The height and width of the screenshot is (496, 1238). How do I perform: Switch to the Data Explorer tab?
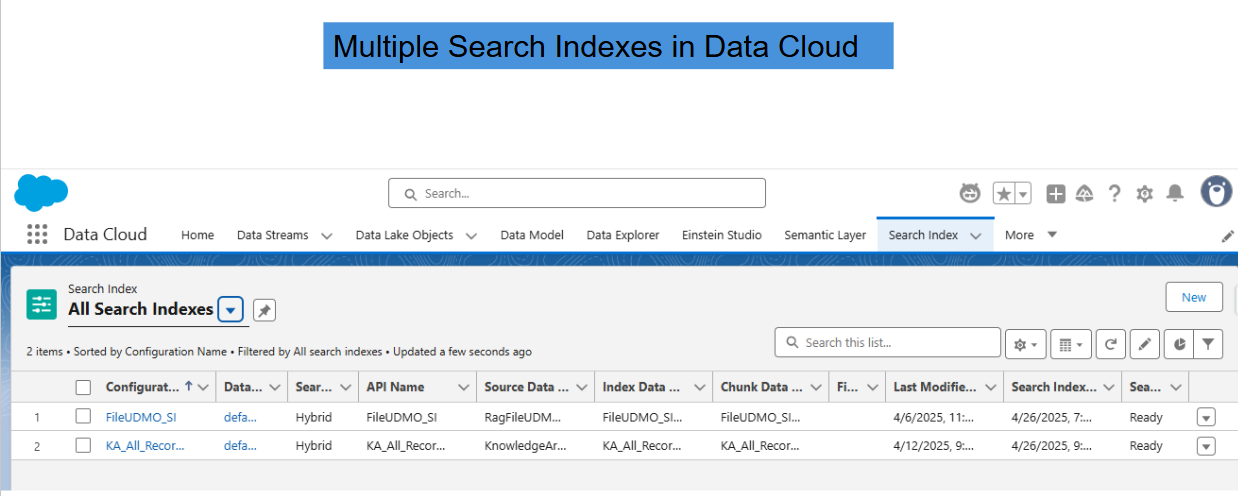(x=623, y=235)
